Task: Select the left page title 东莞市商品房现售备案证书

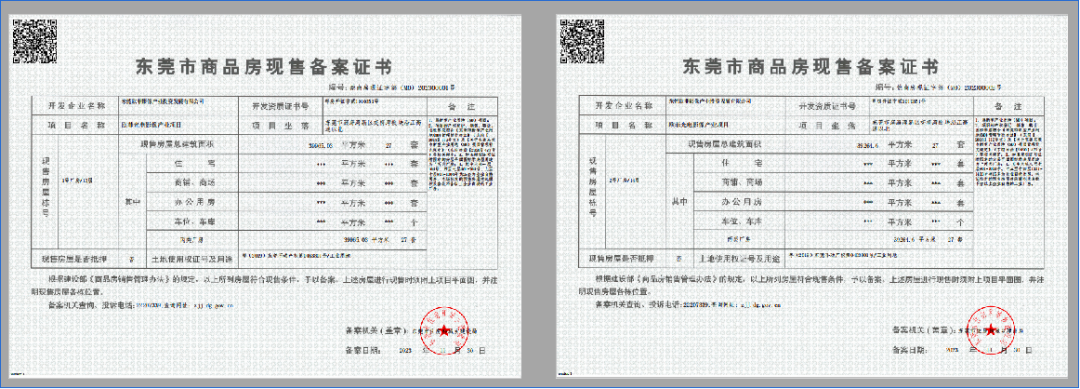Action: click(x=265, y=67)
